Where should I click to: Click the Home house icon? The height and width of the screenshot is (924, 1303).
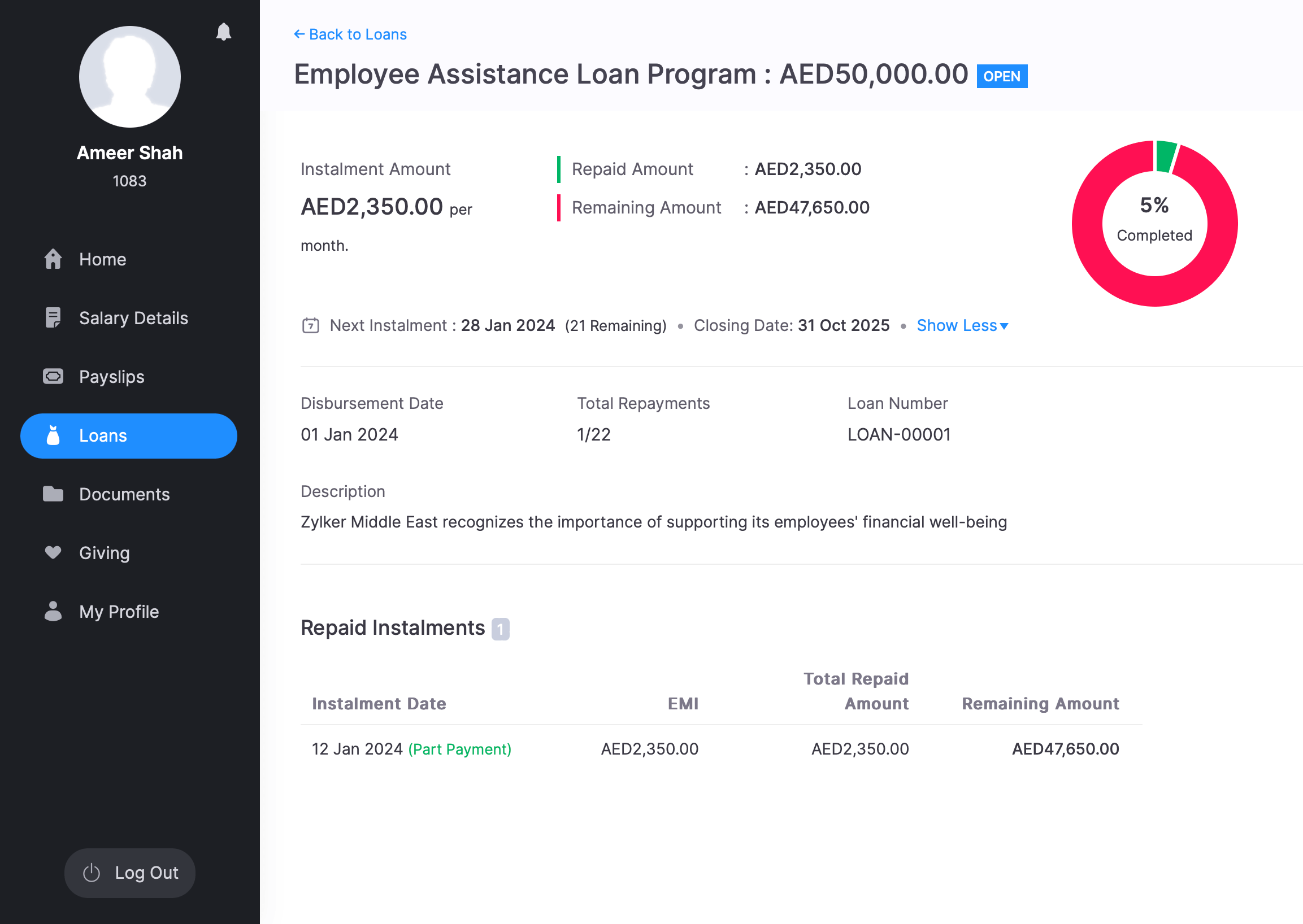(x=53, y=259)
